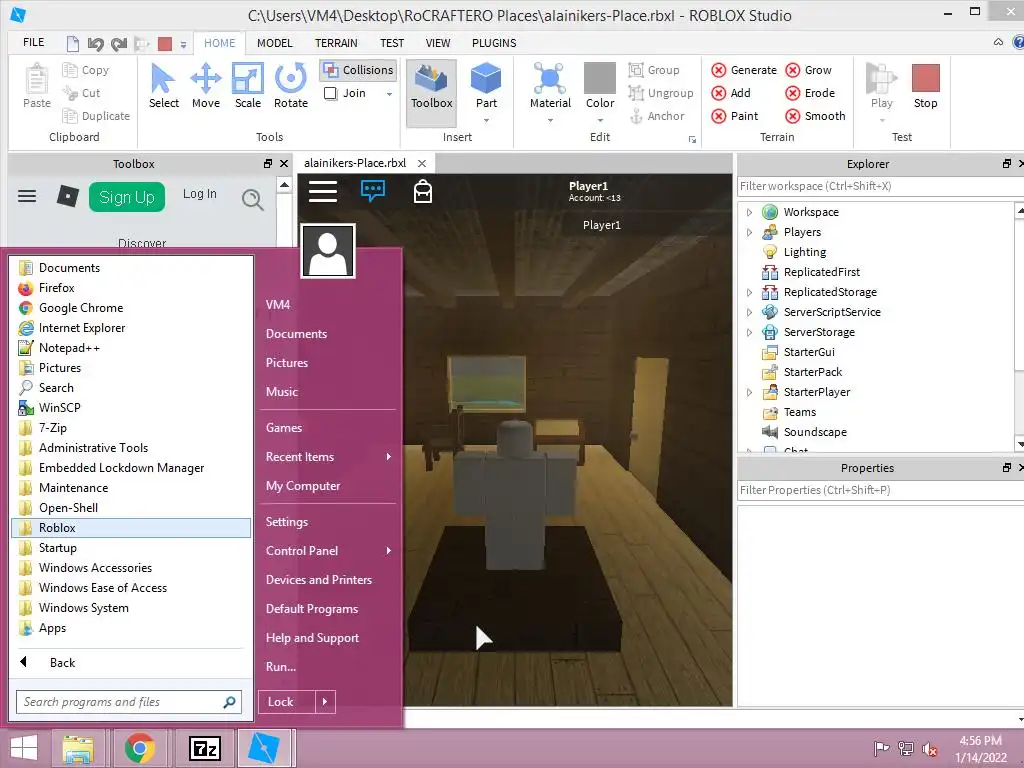
Task: Click the Generate terrain tool
Action: click(744, 70)
